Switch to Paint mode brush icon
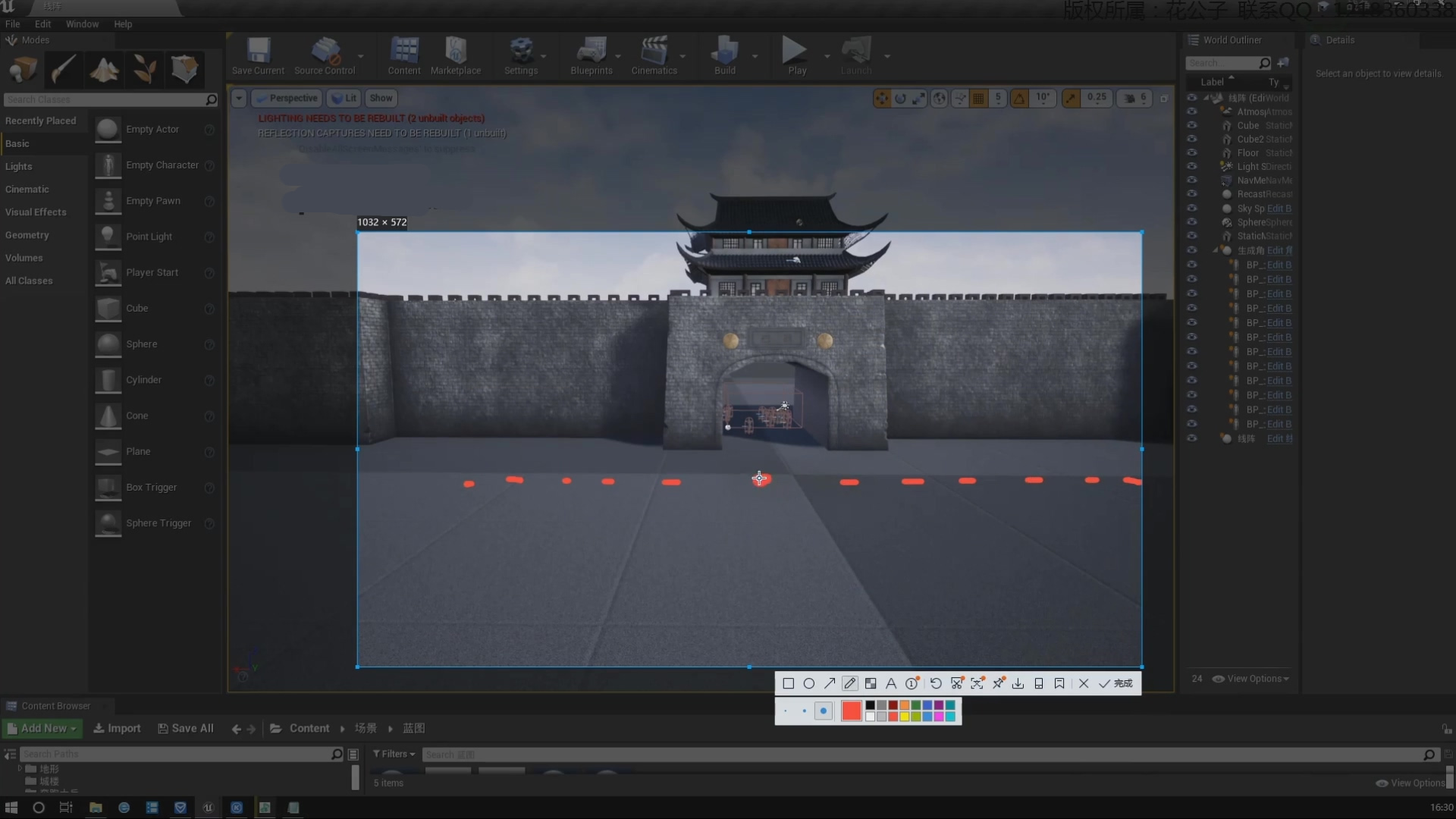The width and height of the screenshot is (1456, 819). (63, 70)
